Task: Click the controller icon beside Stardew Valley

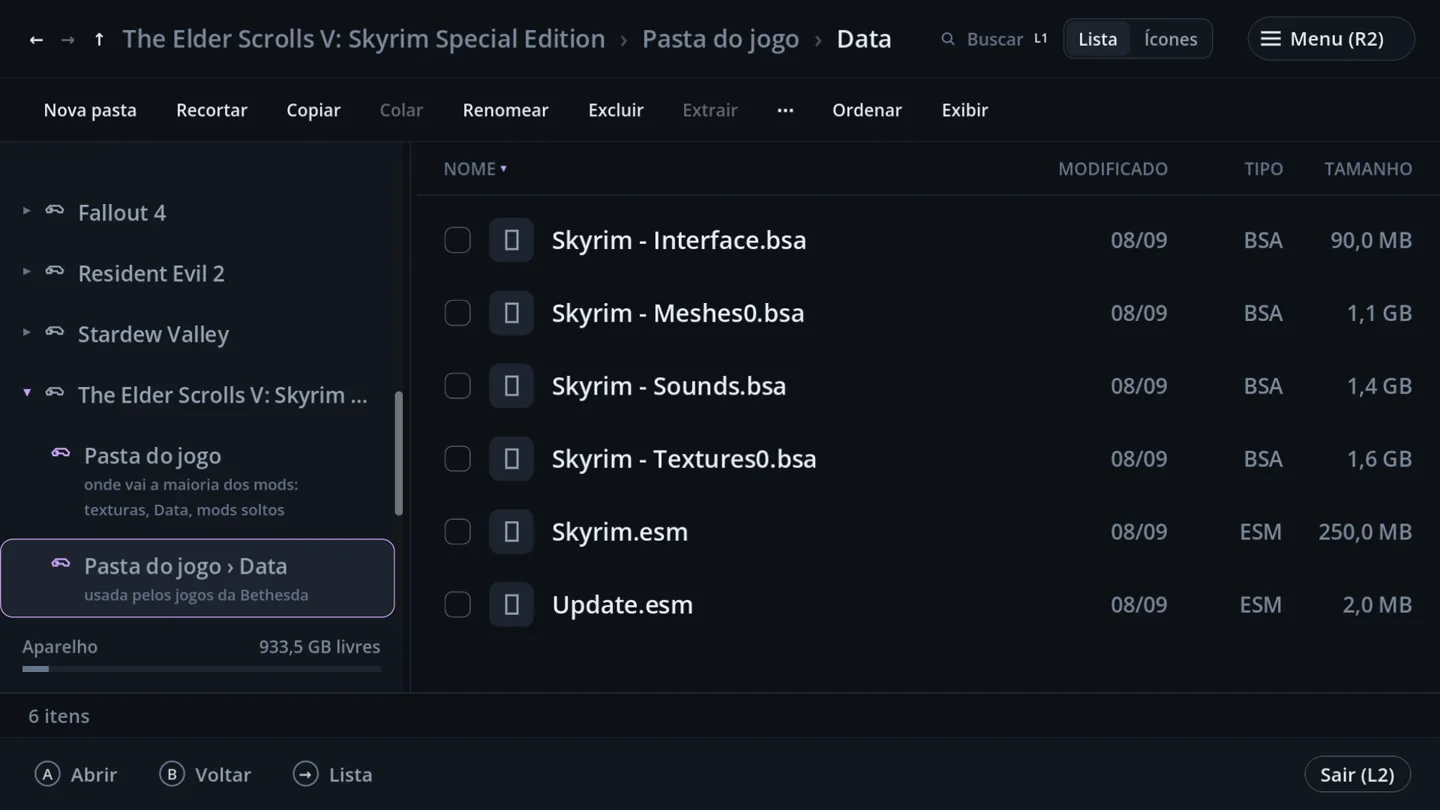Action: (x=55, y=333)
